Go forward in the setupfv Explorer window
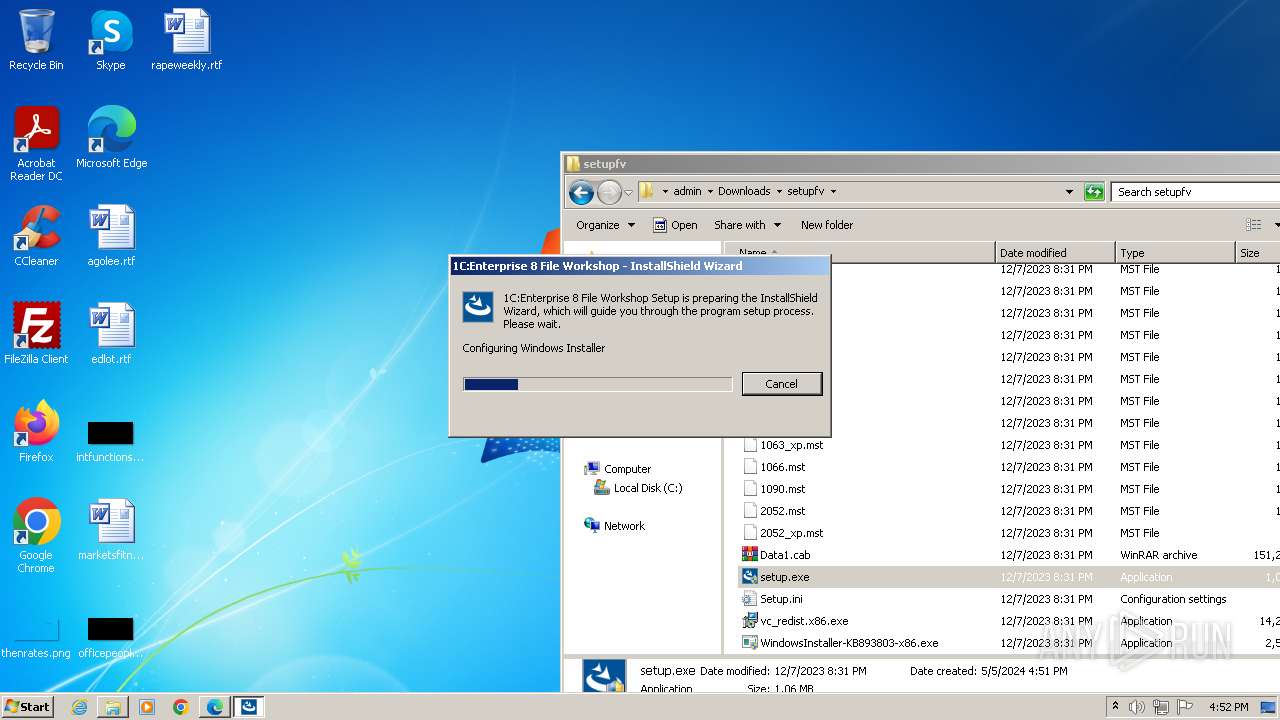 tap(609, 192)
